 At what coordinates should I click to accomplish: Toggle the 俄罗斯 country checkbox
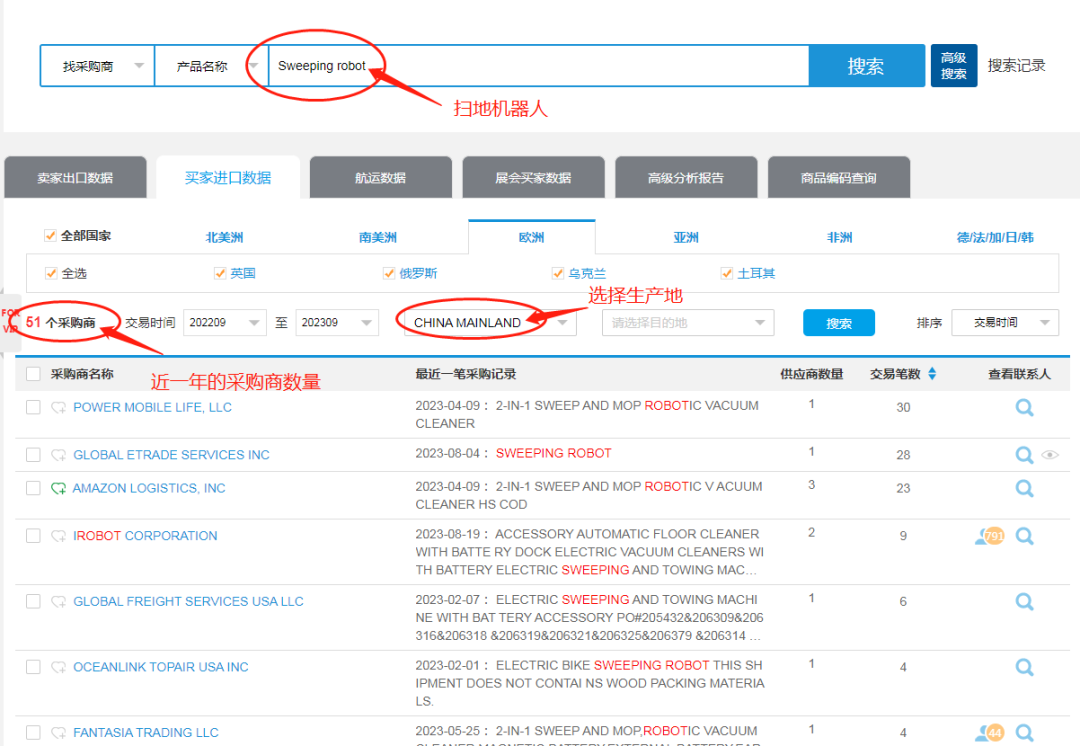tap(389, 273)
